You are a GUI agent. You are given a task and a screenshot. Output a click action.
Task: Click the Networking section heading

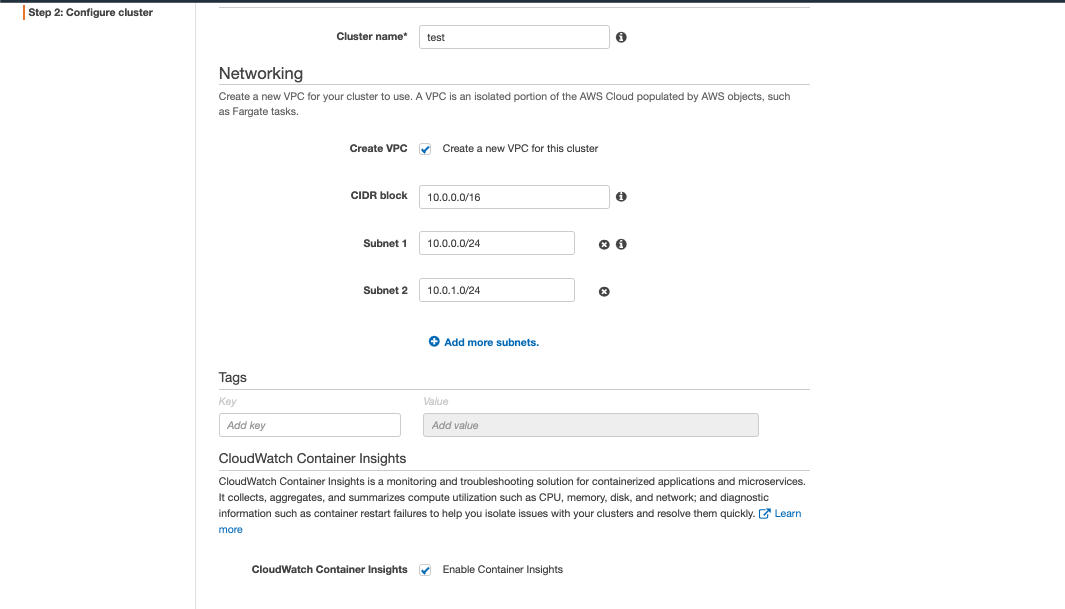click(261, 73)
